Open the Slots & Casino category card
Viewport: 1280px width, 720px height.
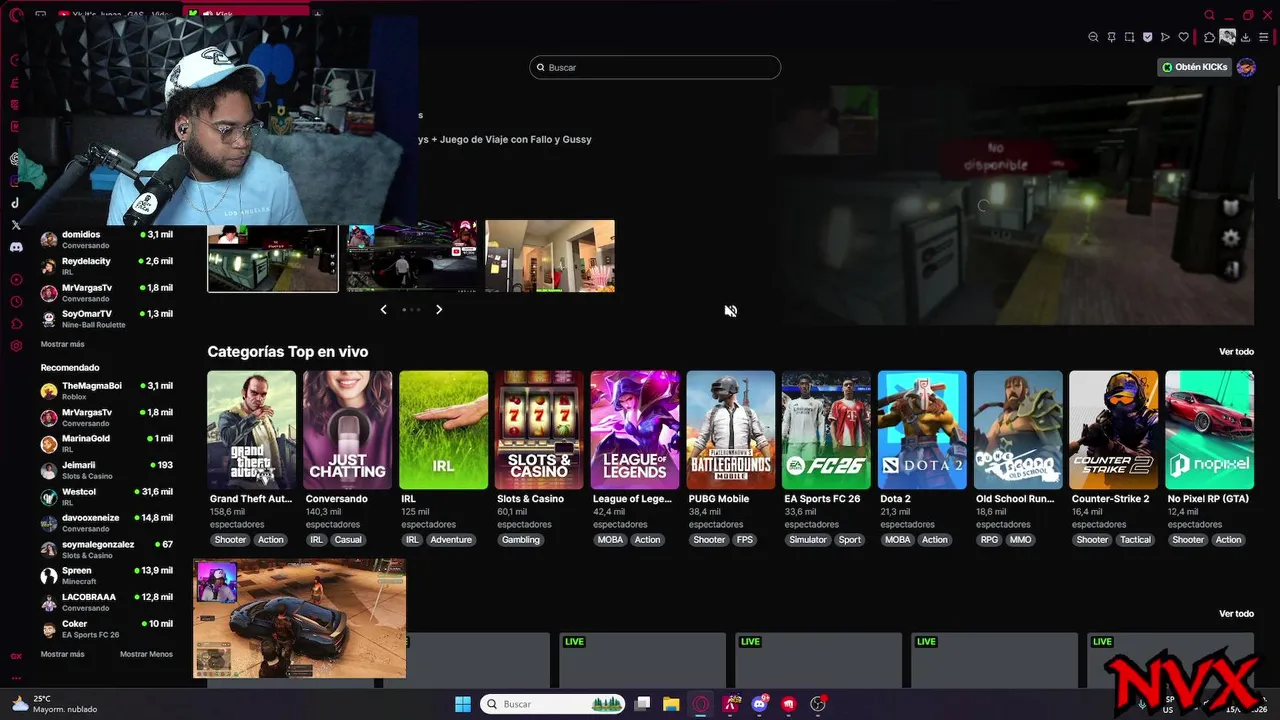(x=539, y=430)
